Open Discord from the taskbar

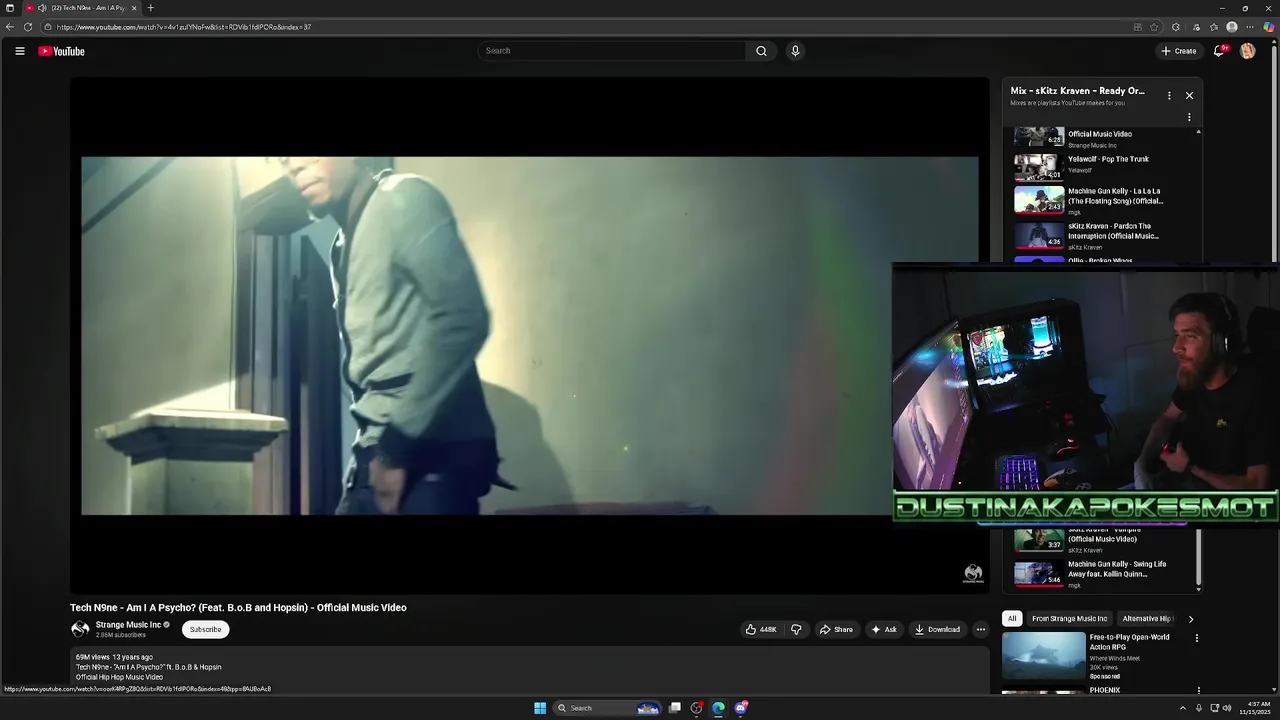pos(740,708)
